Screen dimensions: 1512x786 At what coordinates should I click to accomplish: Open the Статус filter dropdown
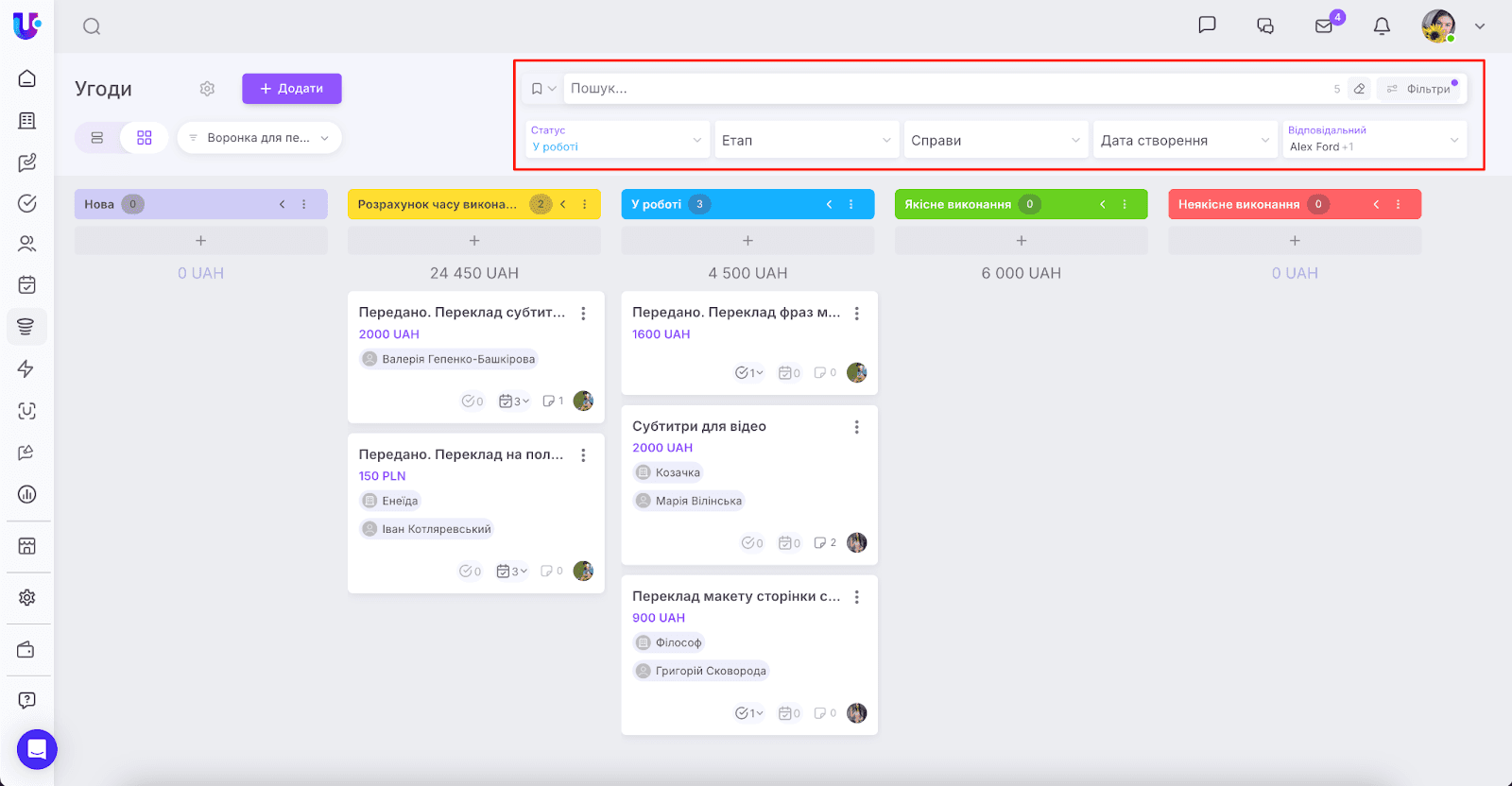tap(617, 140)
